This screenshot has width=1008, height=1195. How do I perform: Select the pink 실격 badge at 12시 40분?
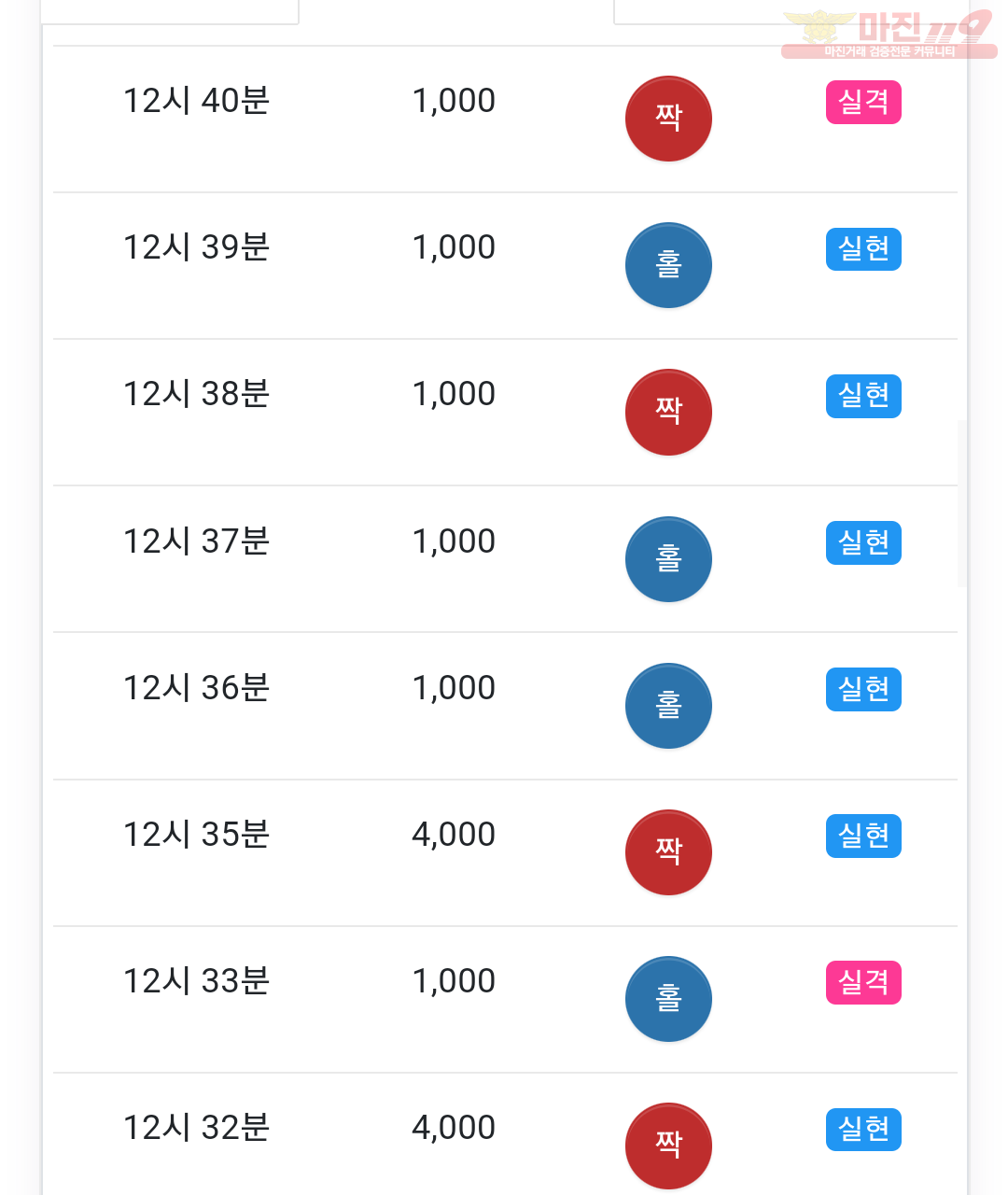click(863, 102)
